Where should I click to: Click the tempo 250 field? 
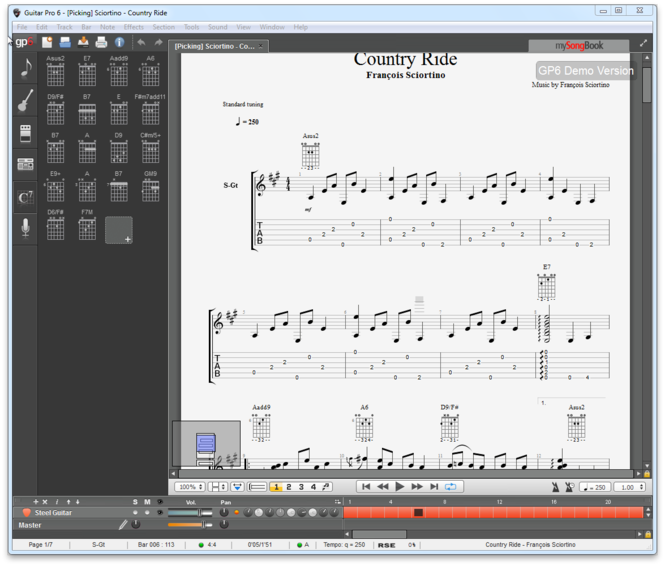coord(595,487)
